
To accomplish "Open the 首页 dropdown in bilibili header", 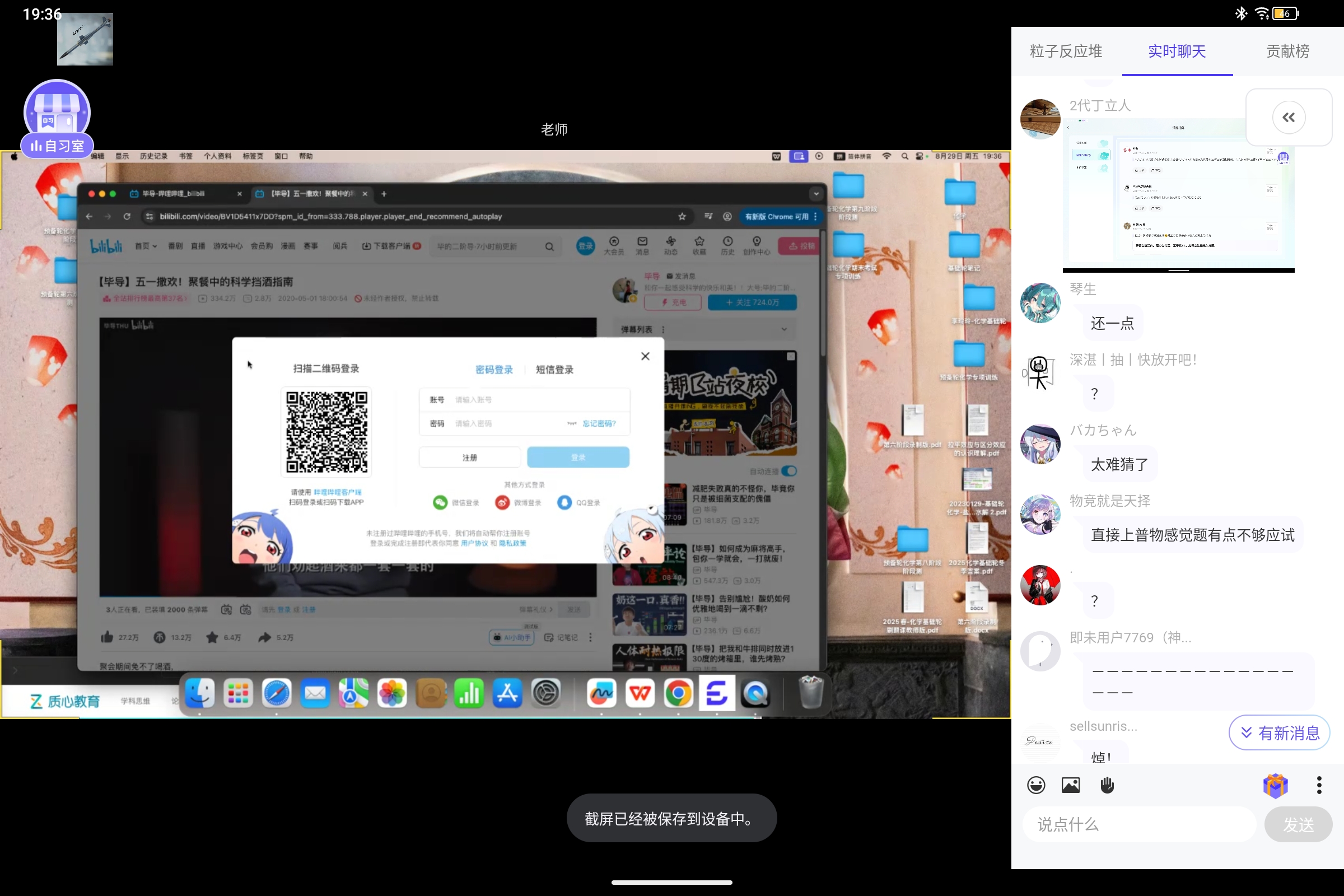I will (146, 246).
